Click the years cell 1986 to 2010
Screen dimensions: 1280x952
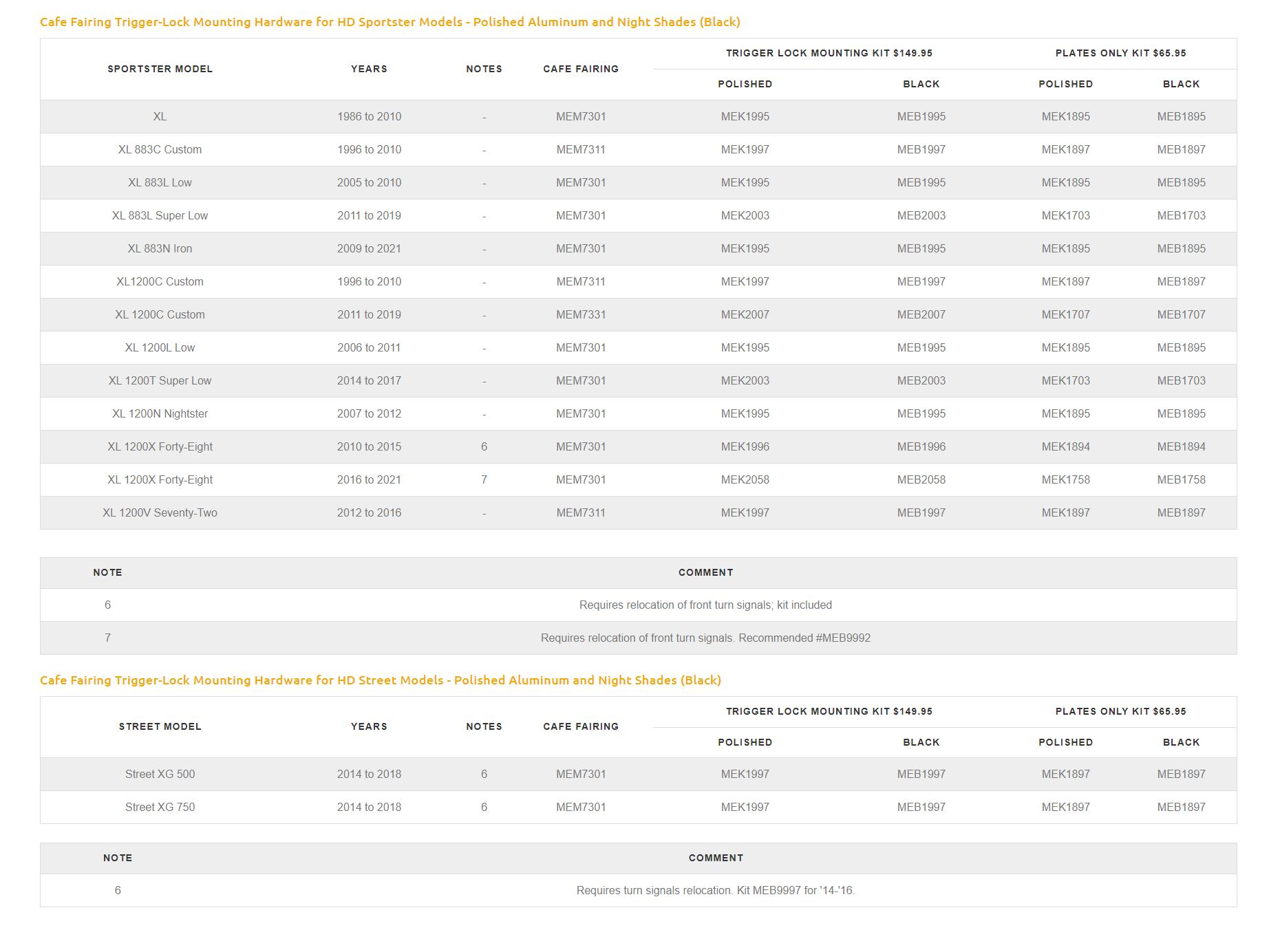click(x=369, y=116)
